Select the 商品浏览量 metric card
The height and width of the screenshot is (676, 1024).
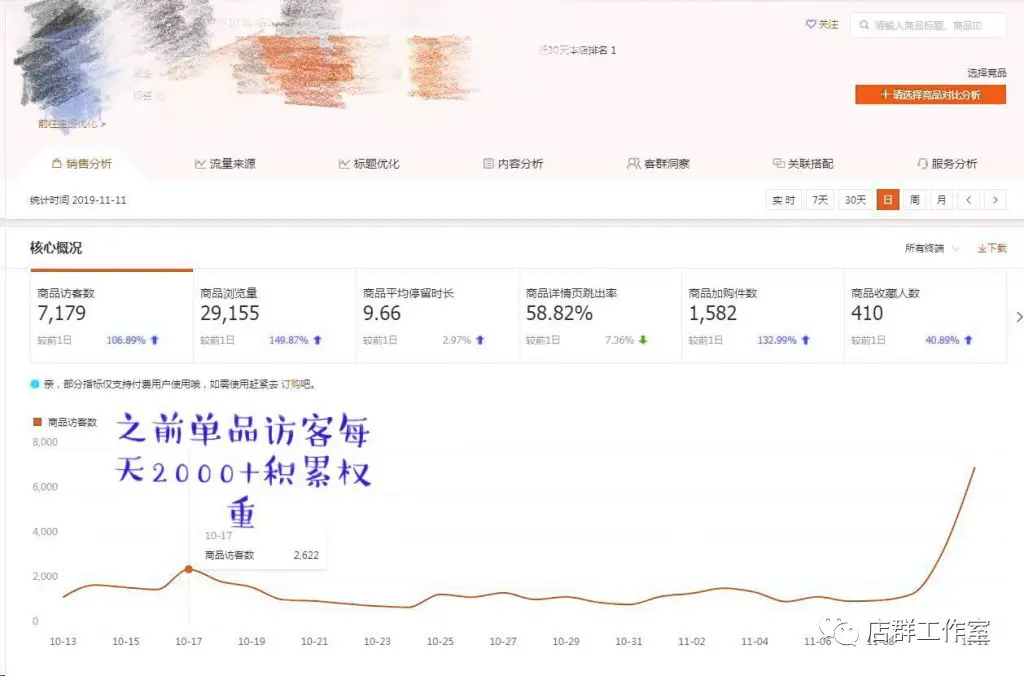click(x=274, y=315)
